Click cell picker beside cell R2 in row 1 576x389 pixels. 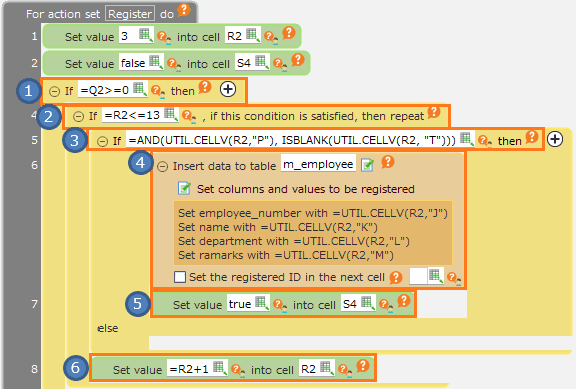click(253, 35)
